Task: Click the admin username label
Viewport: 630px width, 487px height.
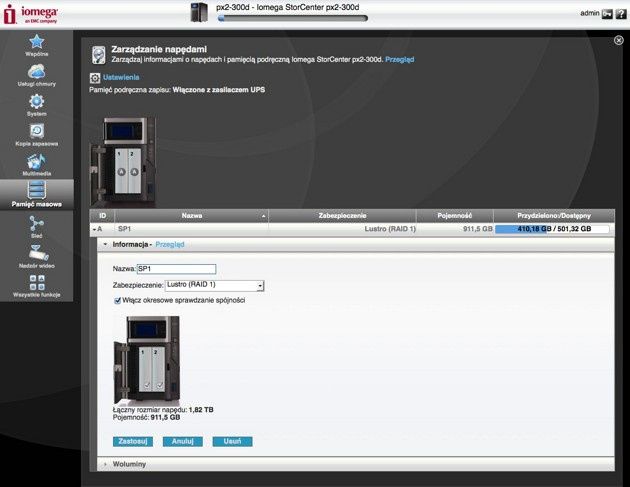Action: pos(589,13)
